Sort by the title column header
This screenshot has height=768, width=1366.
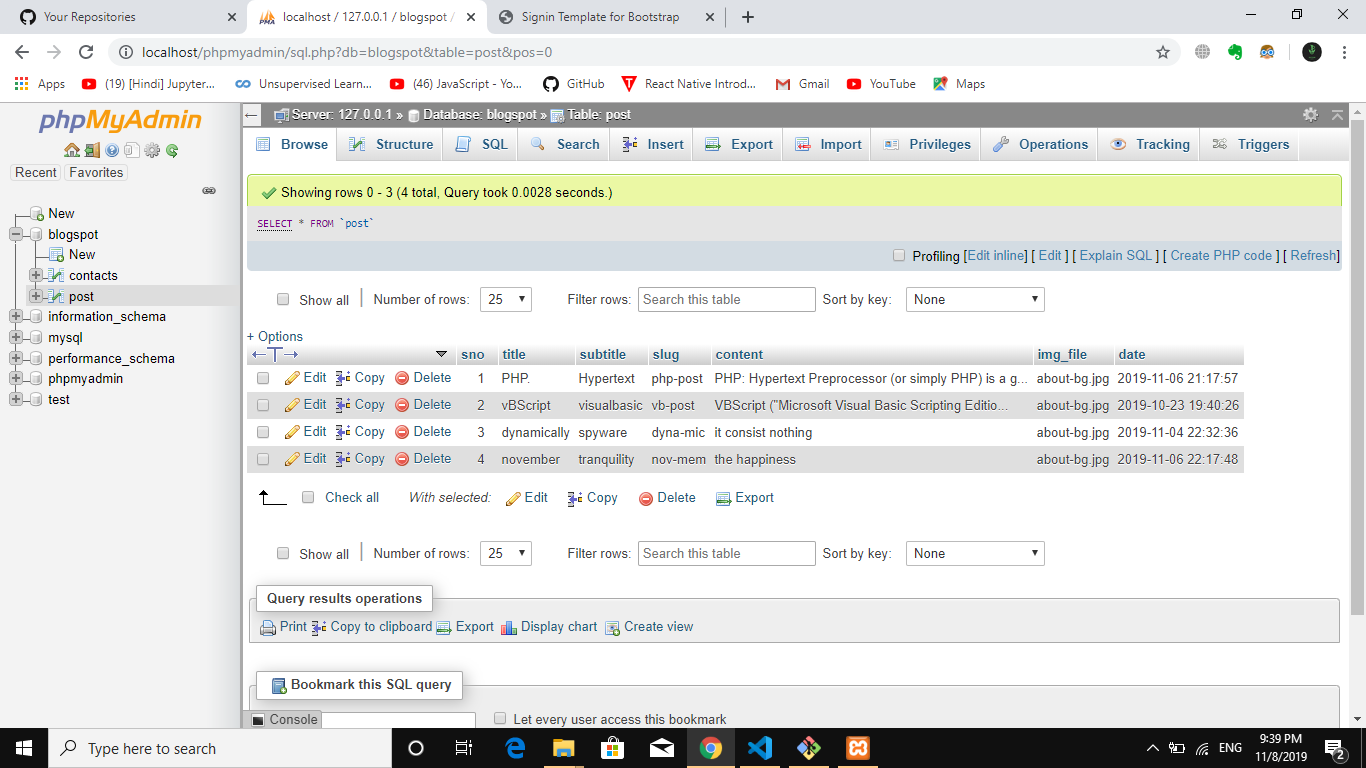tap(514, 355)
